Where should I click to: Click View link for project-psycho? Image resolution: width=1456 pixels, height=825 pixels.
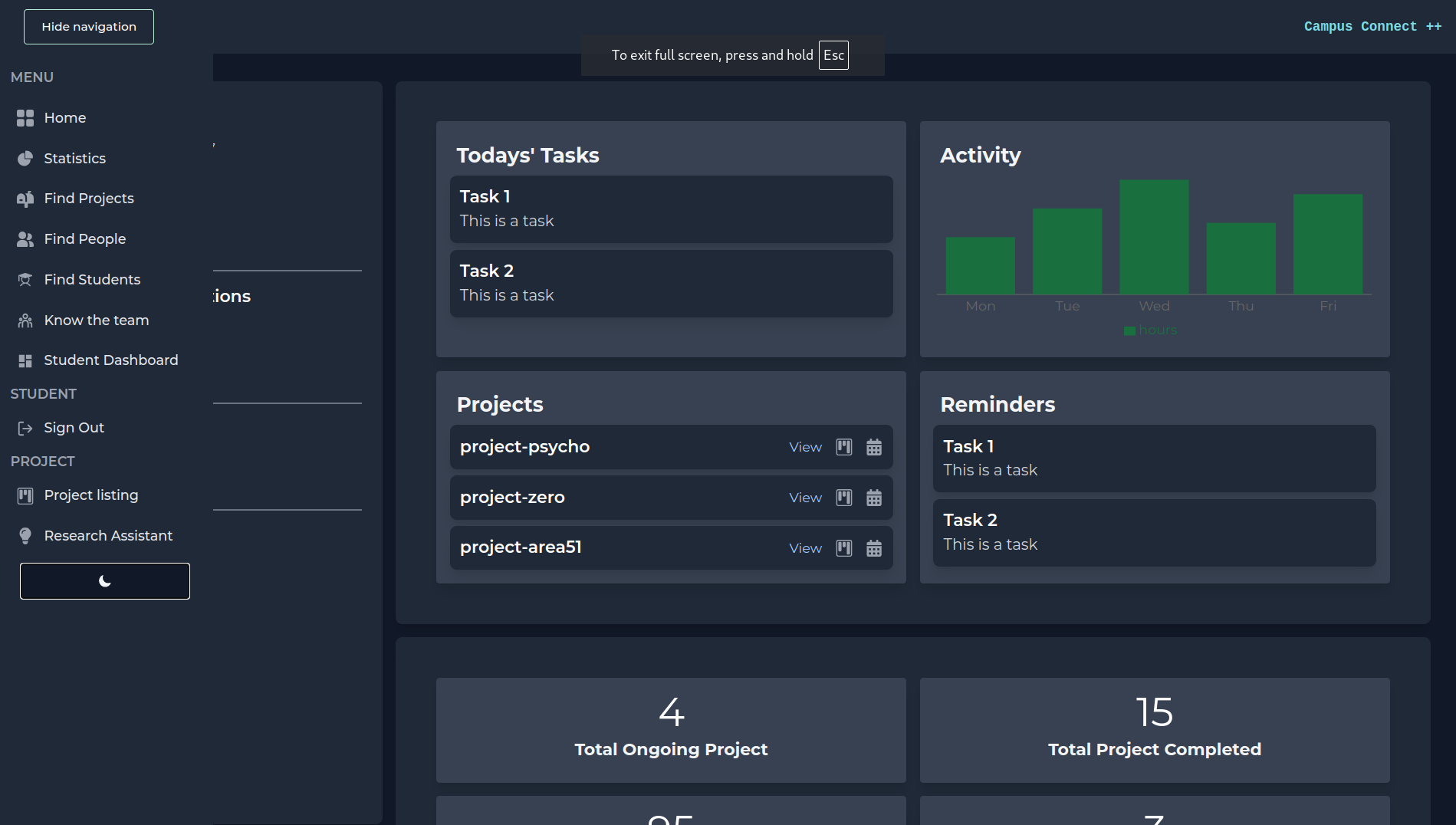[805, 447]
